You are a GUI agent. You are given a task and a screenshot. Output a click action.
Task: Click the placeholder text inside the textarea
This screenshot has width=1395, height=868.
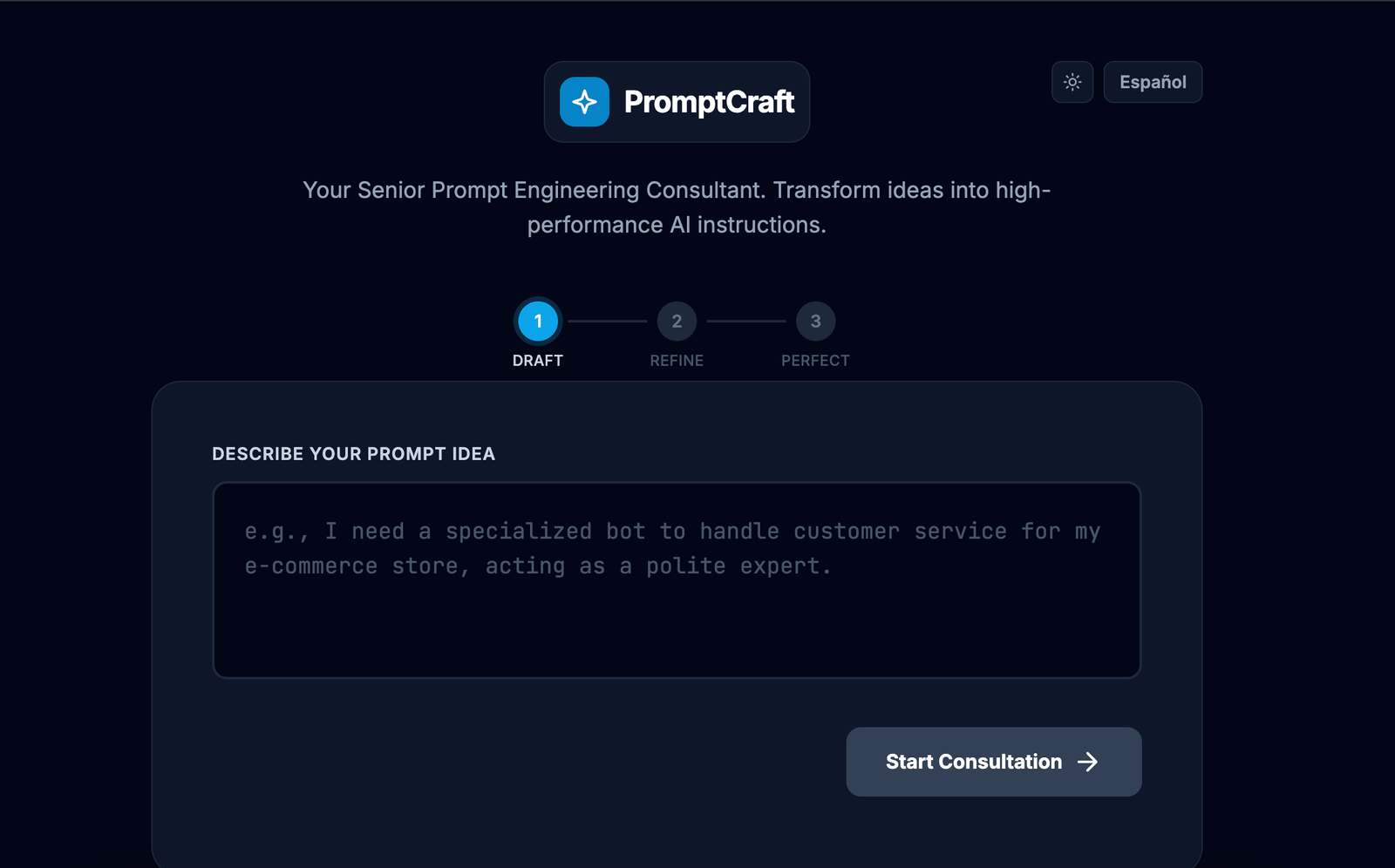[671, 547]
